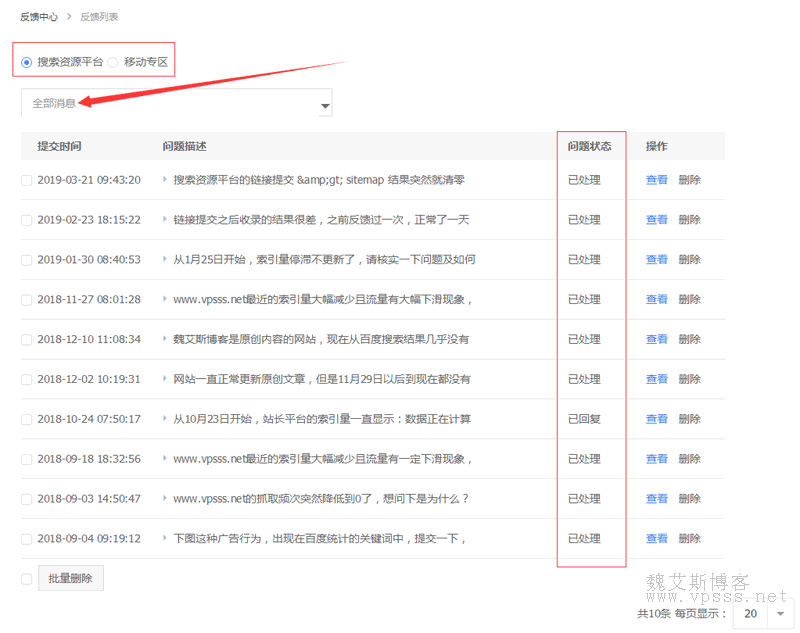
Task: Select the 移动专区 radio button
Action: [113, 63]
